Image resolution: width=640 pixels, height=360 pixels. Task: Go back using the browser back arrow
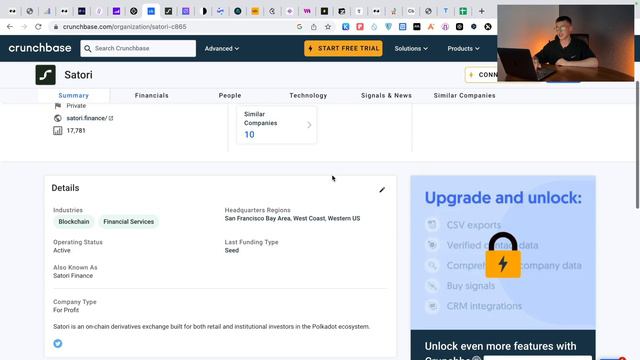[10, 27]
